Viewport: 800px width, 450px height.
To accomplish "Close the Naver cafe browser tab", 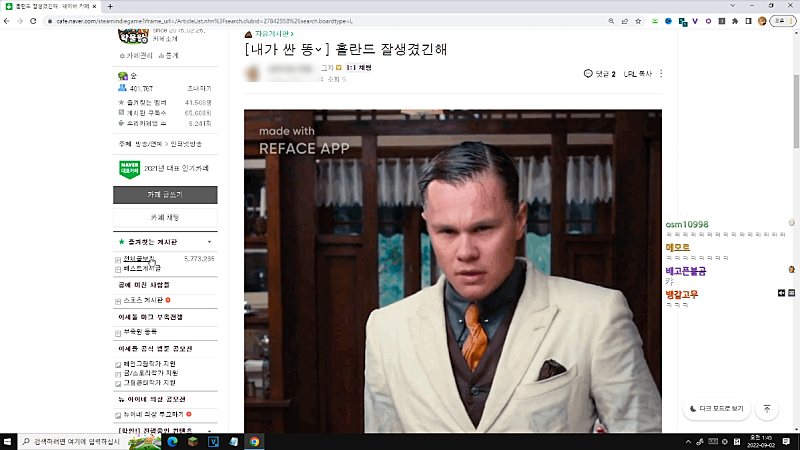I will tap(94, 7).
